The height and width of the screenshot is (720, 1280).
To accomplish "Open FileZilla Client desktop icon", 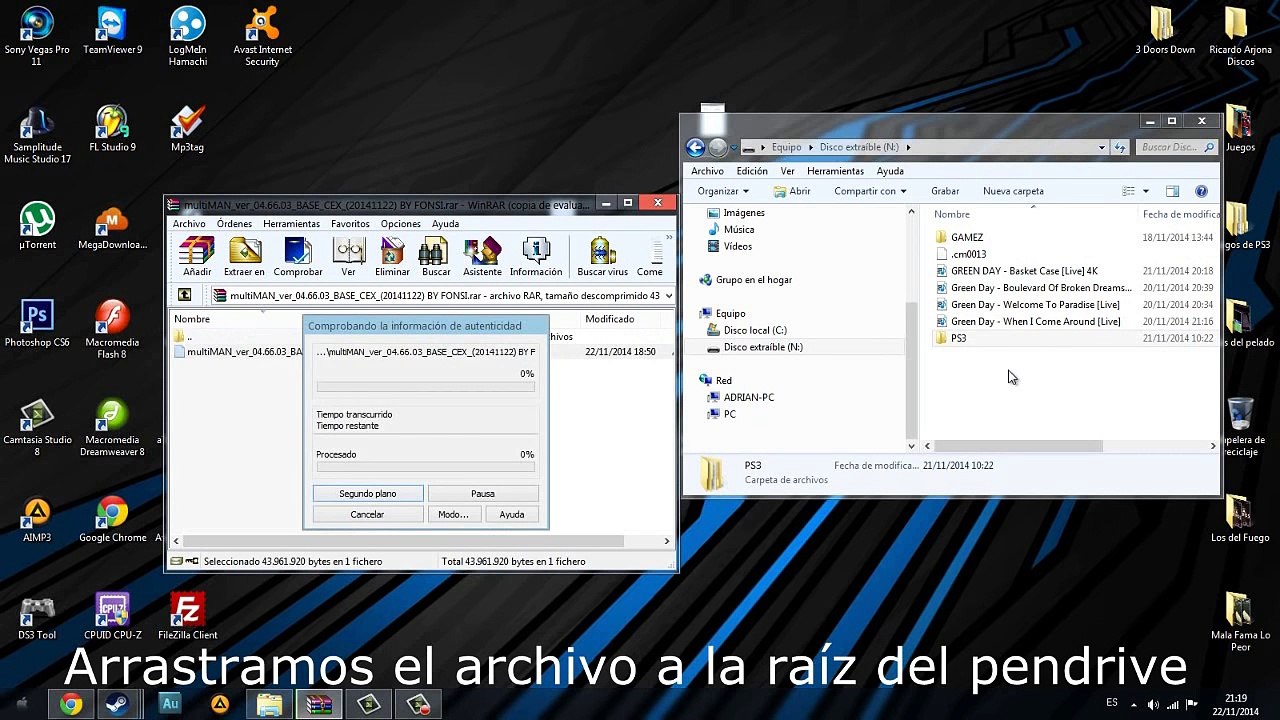I will (x=187, y=616).
